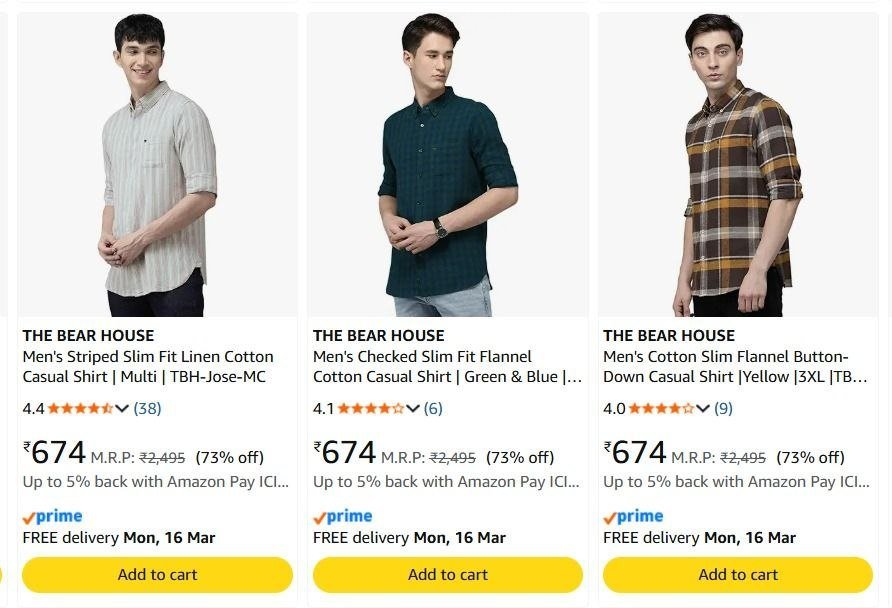Click star rating icons of striped linen shirt

click(x=80, y=408)
